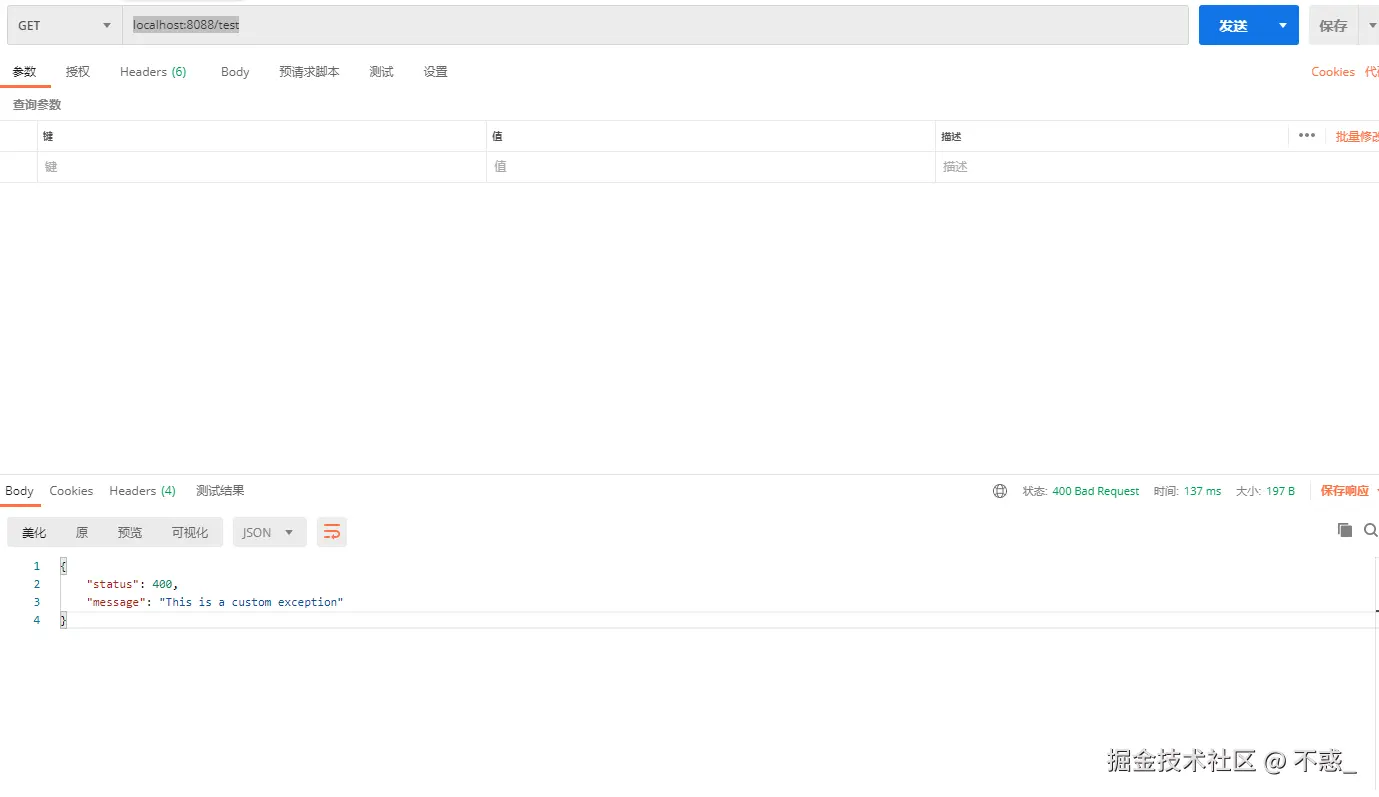Viewport: 1379px width, 797px height.
Task: Expand the arrow next to 保存
Action: pos(1371,26)
